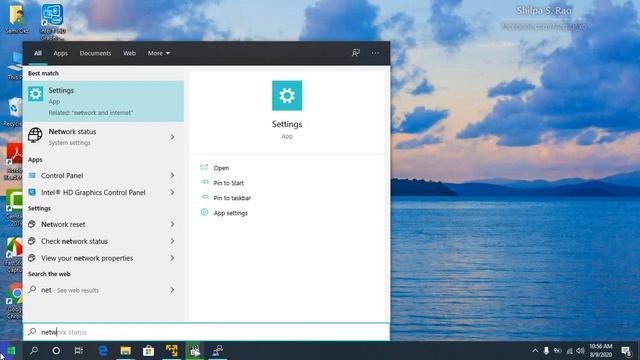The height and width of the screenshot is (360, 640).
Task: Launch Microsoft Edge from the taskbar
Action: tap(103, 351)
